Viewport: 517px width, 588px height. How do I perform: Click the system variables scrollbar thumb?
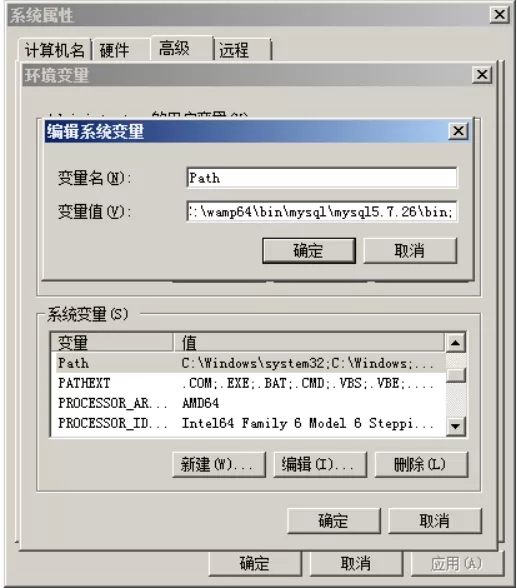(x=456, y=375)
